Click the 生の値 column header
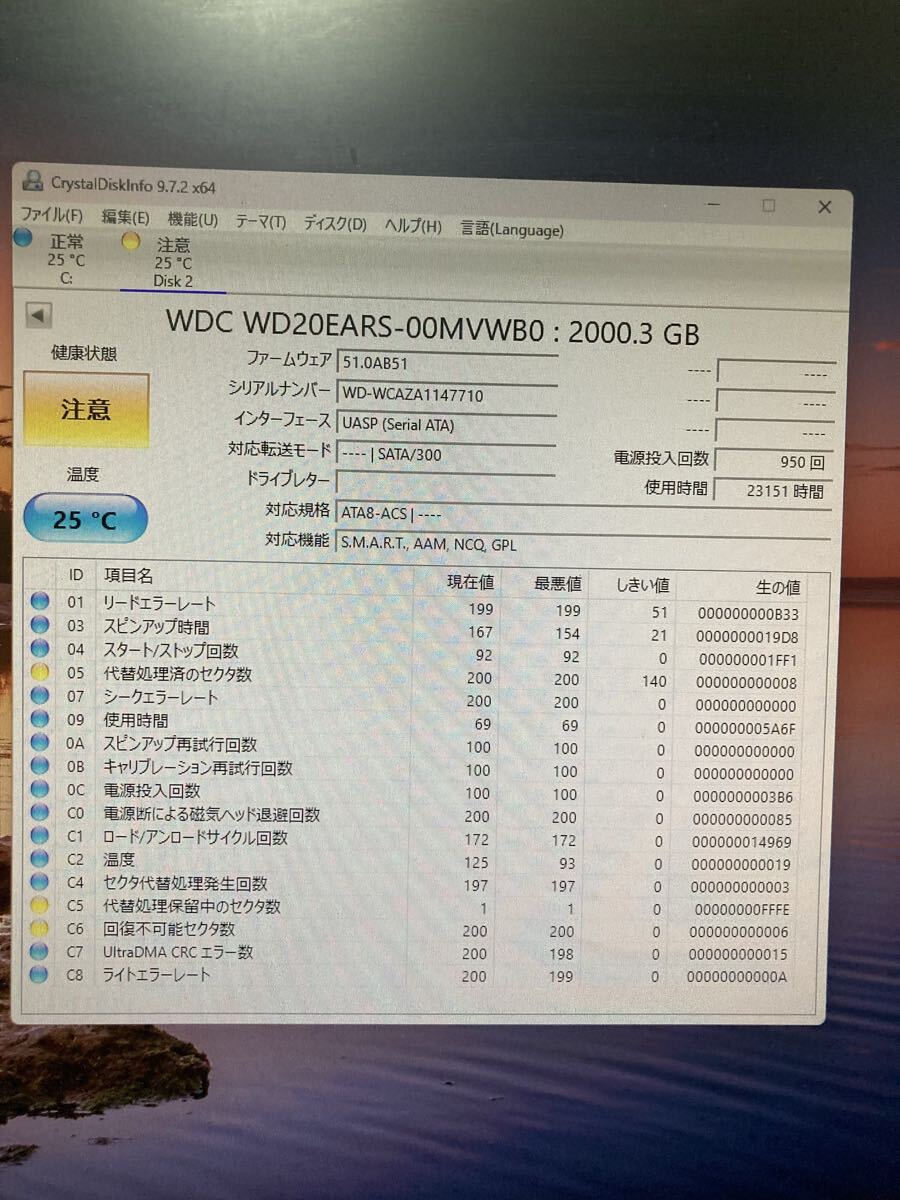900x1200 pixels. coord(777,588)
